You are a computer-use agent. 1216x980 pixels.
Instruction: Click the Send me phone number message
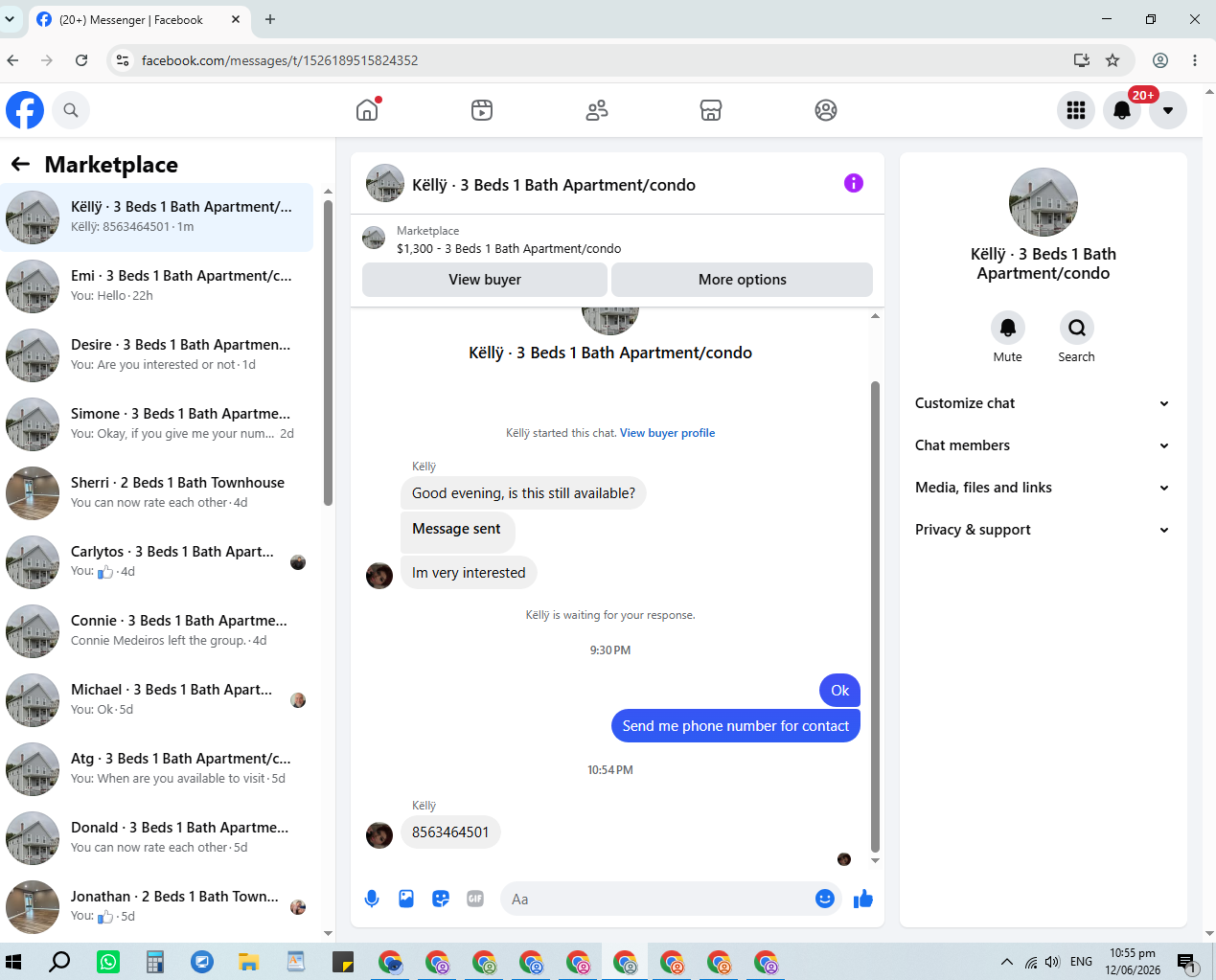pyautogui.click(x=736, y=726)
